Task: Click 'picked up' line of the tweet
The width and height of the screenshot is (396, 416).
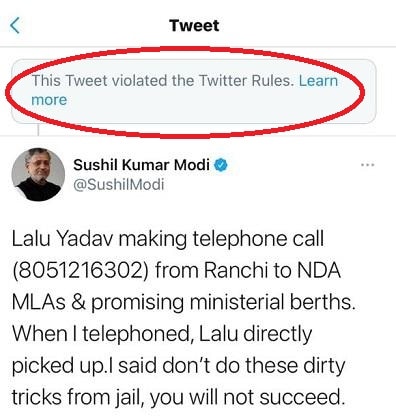Action: pos(178,366)
